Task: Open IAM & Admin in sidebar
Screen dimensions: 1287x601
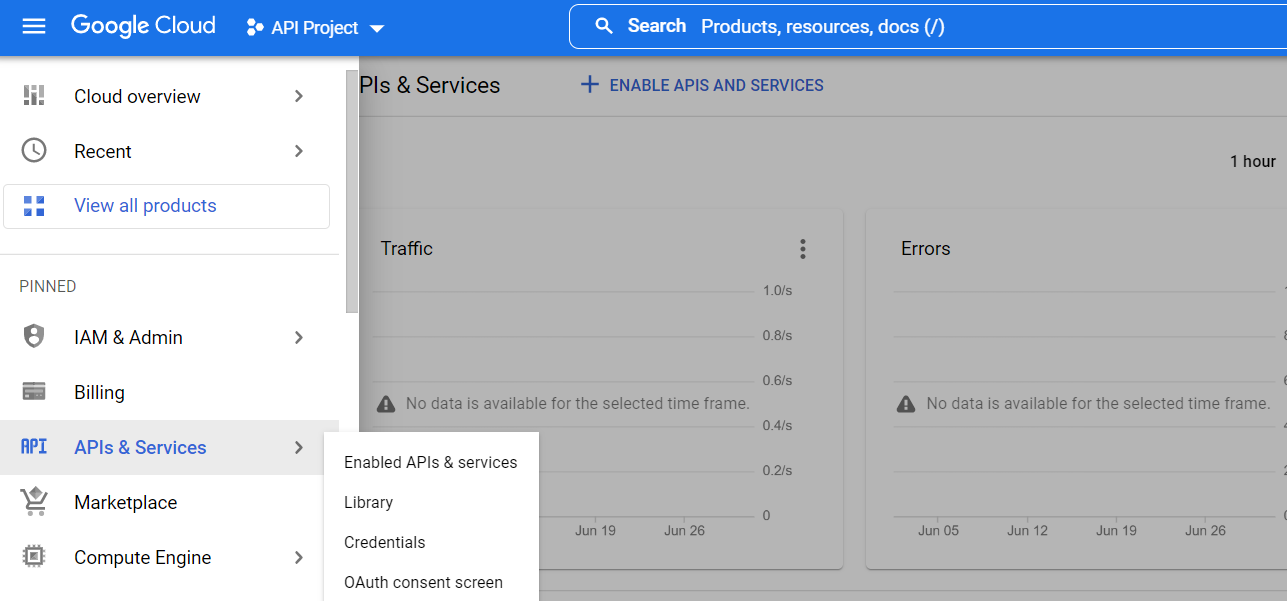Action: 170,337
